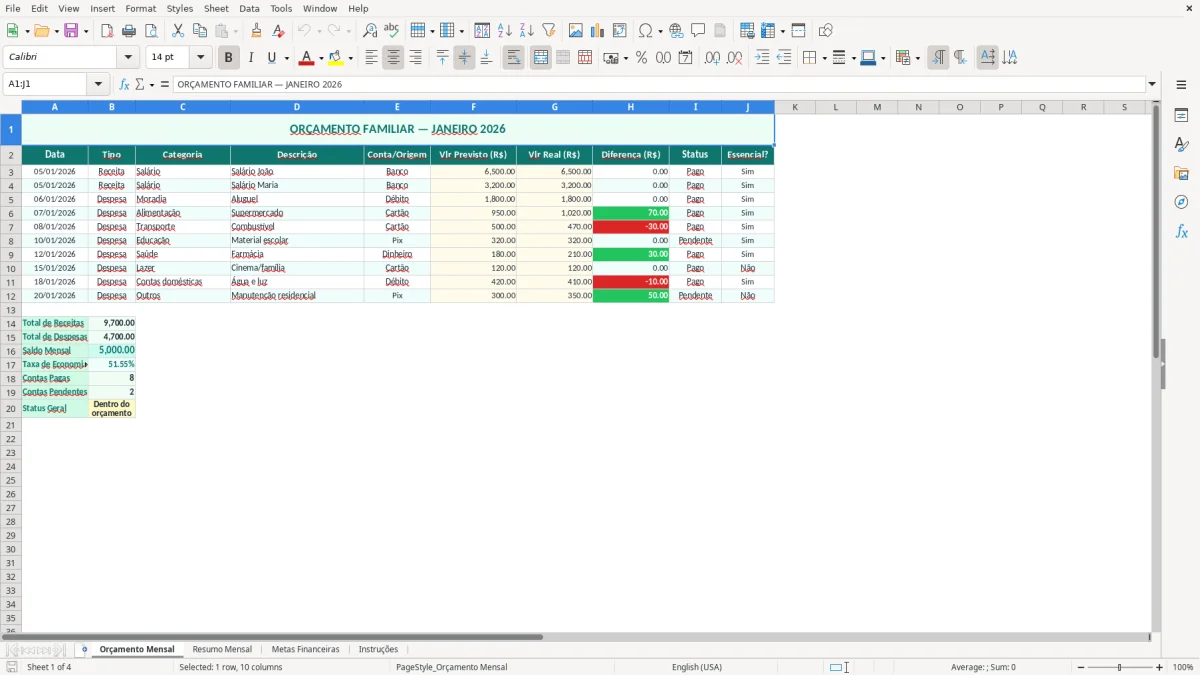Toggle Align Right
This screenshot has height=675, width=1200.
(415, 58)
